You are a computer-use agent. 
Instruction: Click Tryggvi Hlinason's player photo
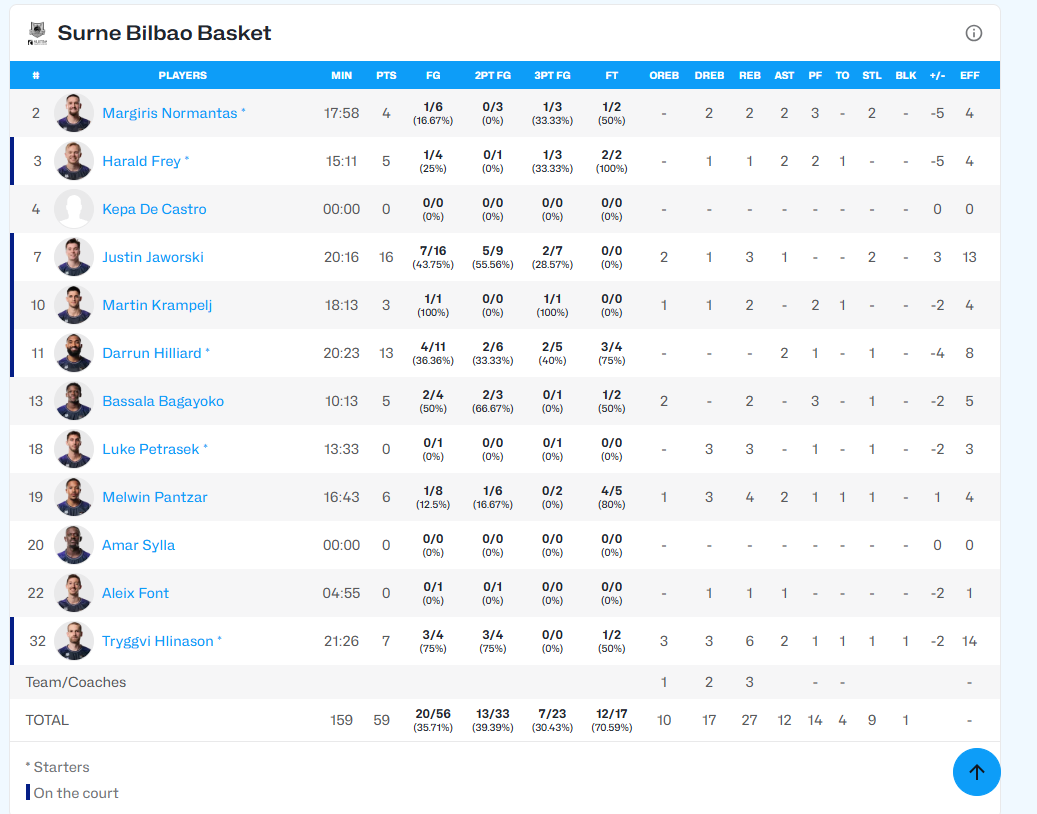[x=74, y=641]
